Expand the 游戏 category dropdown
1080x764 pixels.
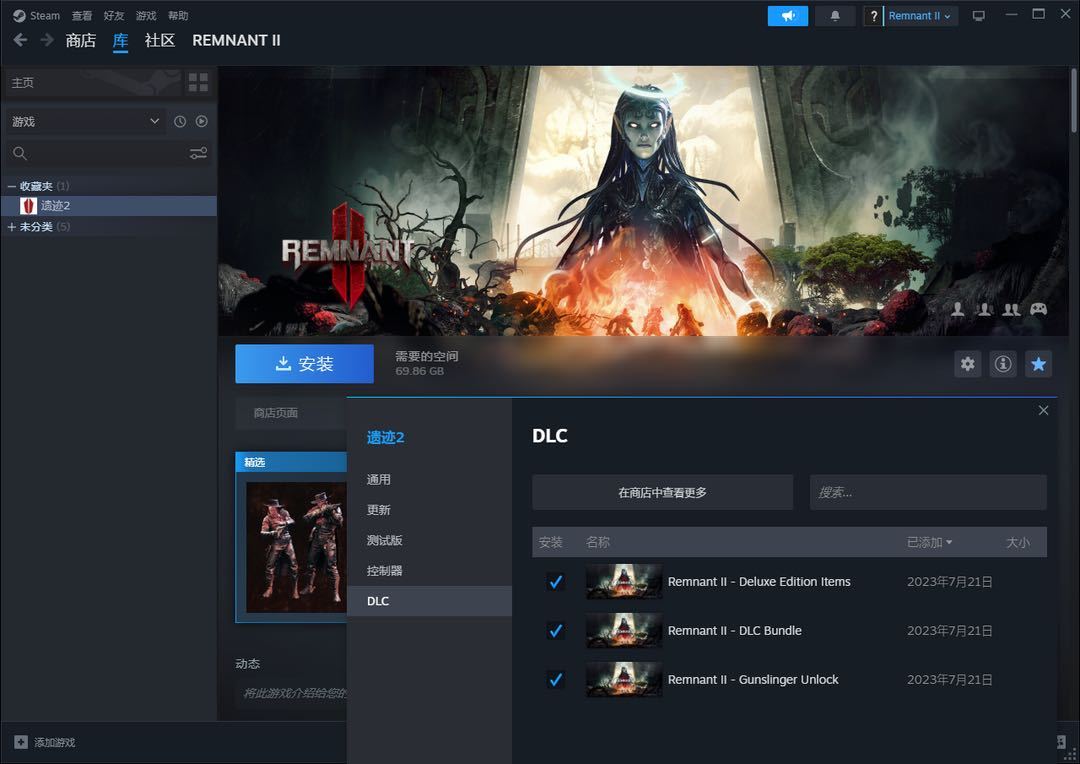click(x=154, y=121)
